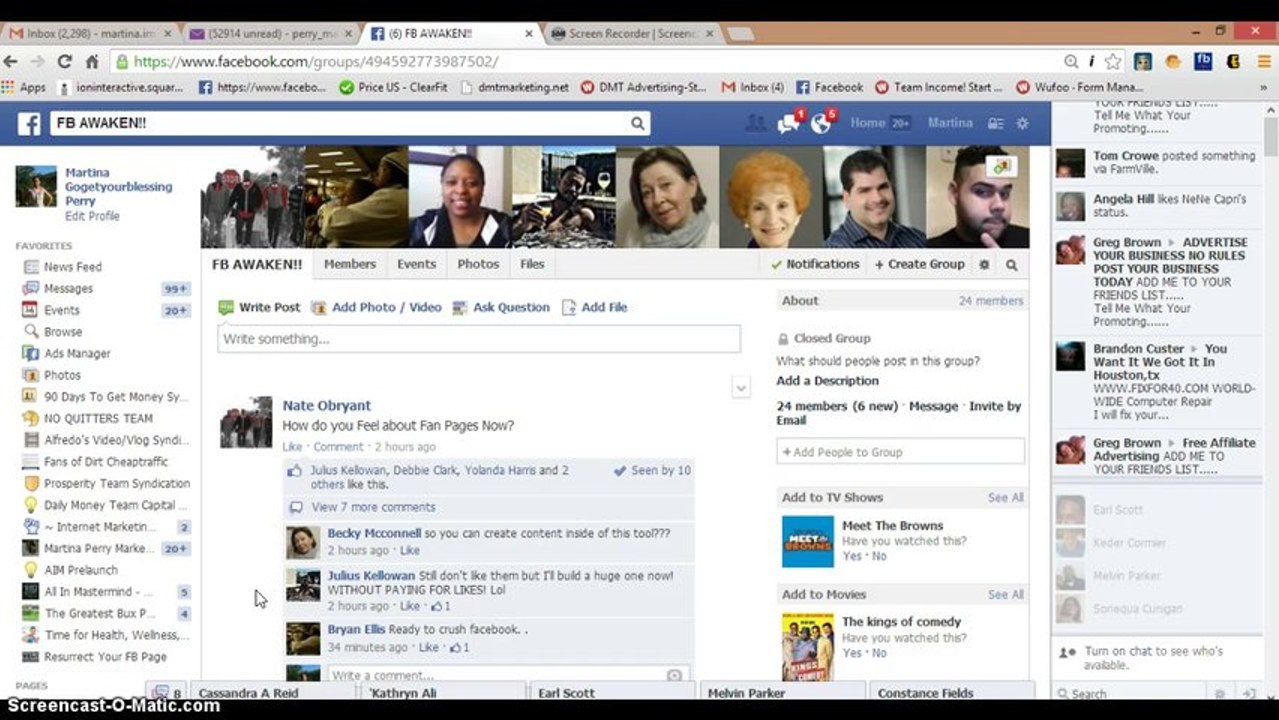Click ticker sidebar scrollbar
The image size is (1279, 720).
(1270, 135)
